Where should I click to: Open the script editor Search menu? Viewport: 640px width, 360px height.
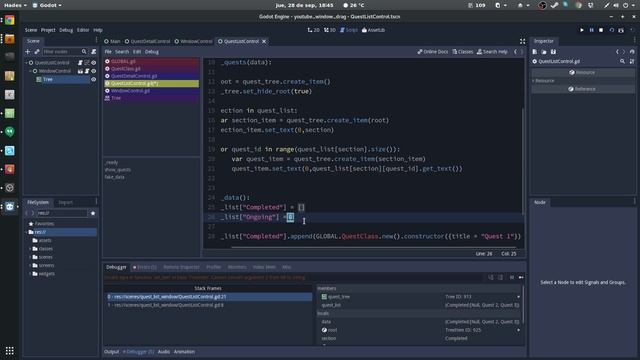(122, 52)
